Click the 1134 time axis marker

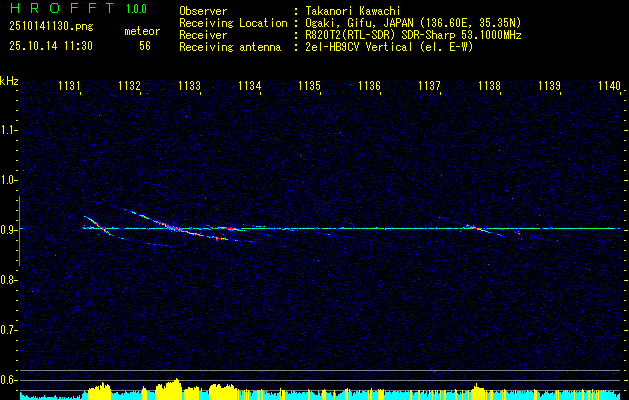(x=250, y=85)
